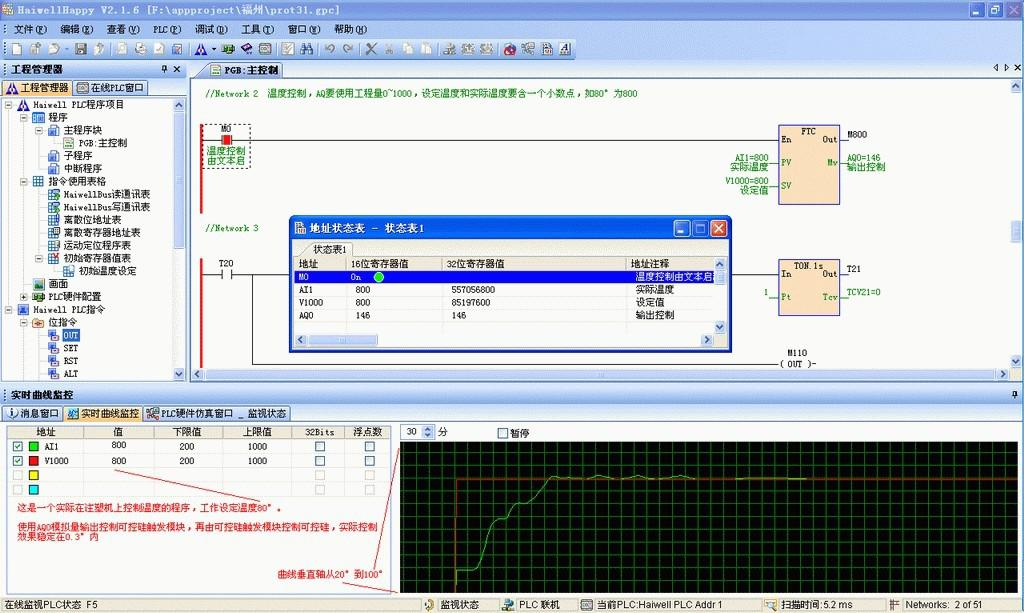Click the Redo arrow icon
Image resolution: width=1024 pixels, height=613 pixels.
[x=347, y=48]
